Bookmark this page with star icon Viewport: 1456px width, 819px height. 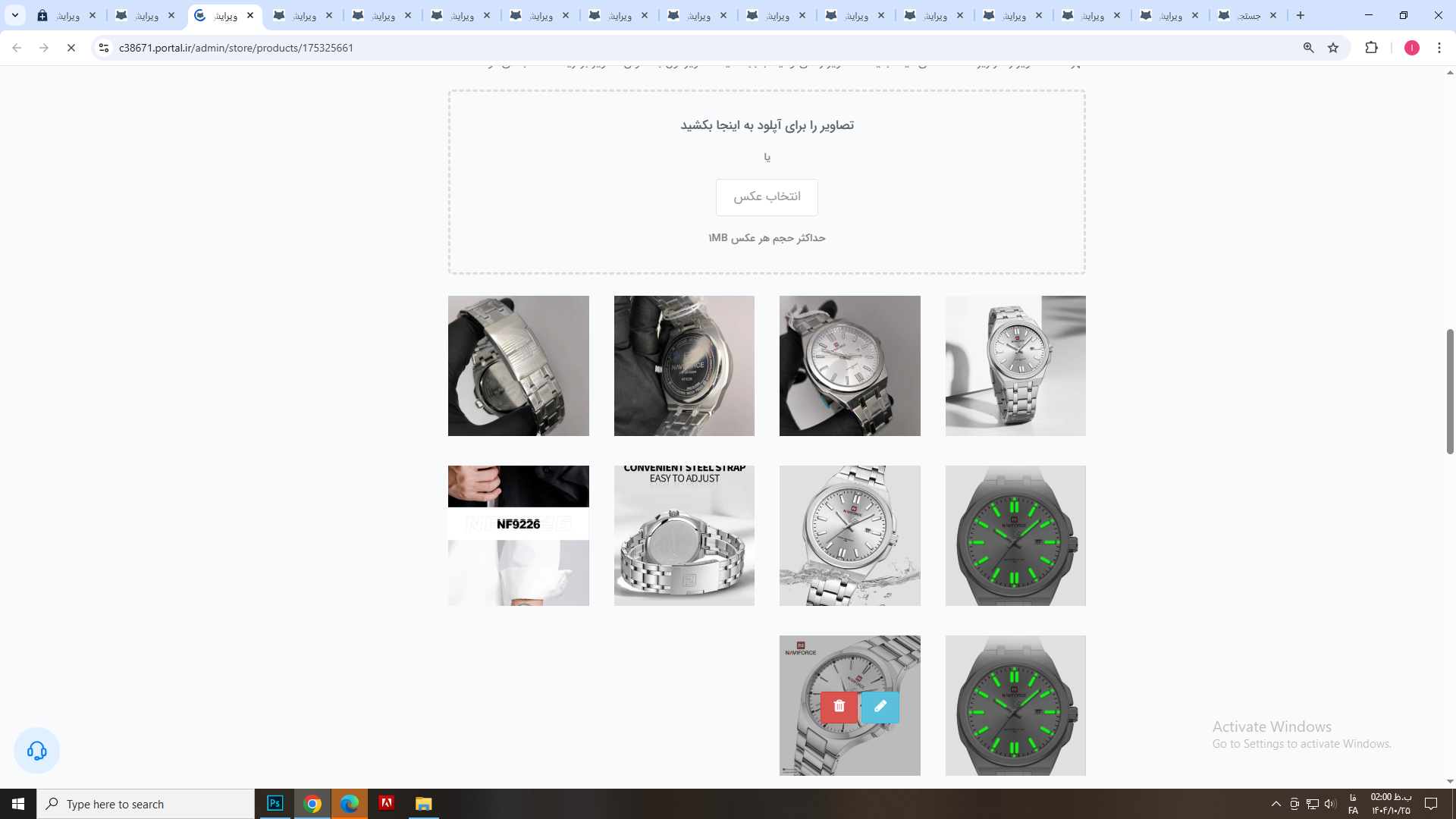point(1333,48)
